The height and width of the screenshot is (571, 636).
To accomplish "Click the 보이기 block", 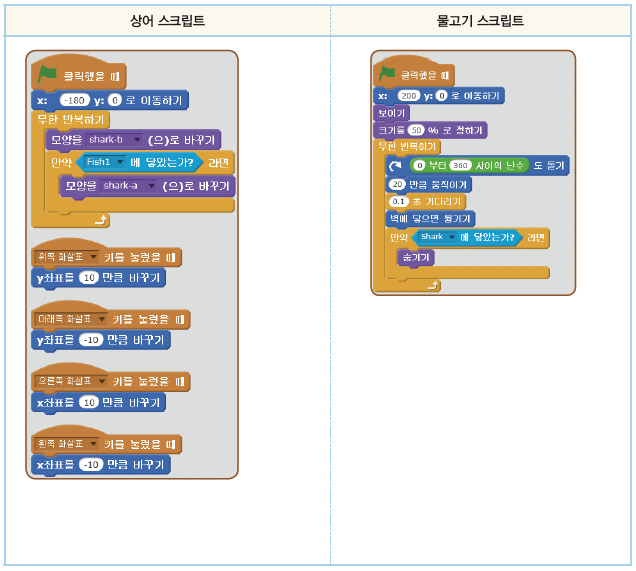I will (392, 113).
